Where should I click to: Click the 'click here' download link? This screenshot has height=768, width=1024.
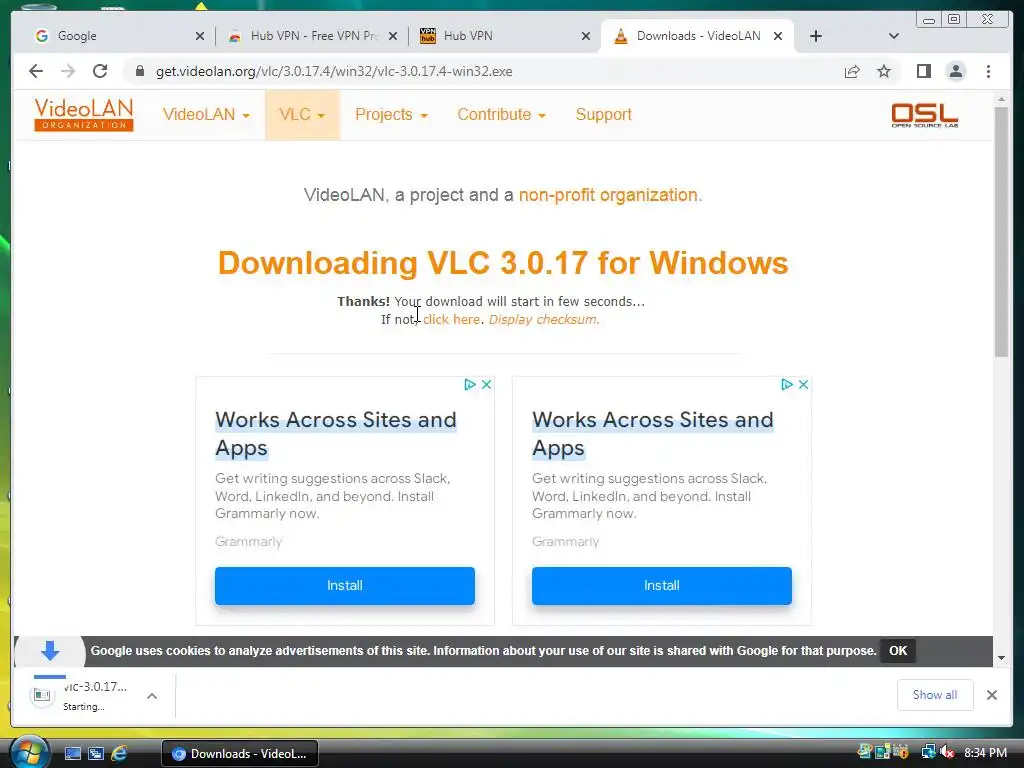[x=451, y=319]
